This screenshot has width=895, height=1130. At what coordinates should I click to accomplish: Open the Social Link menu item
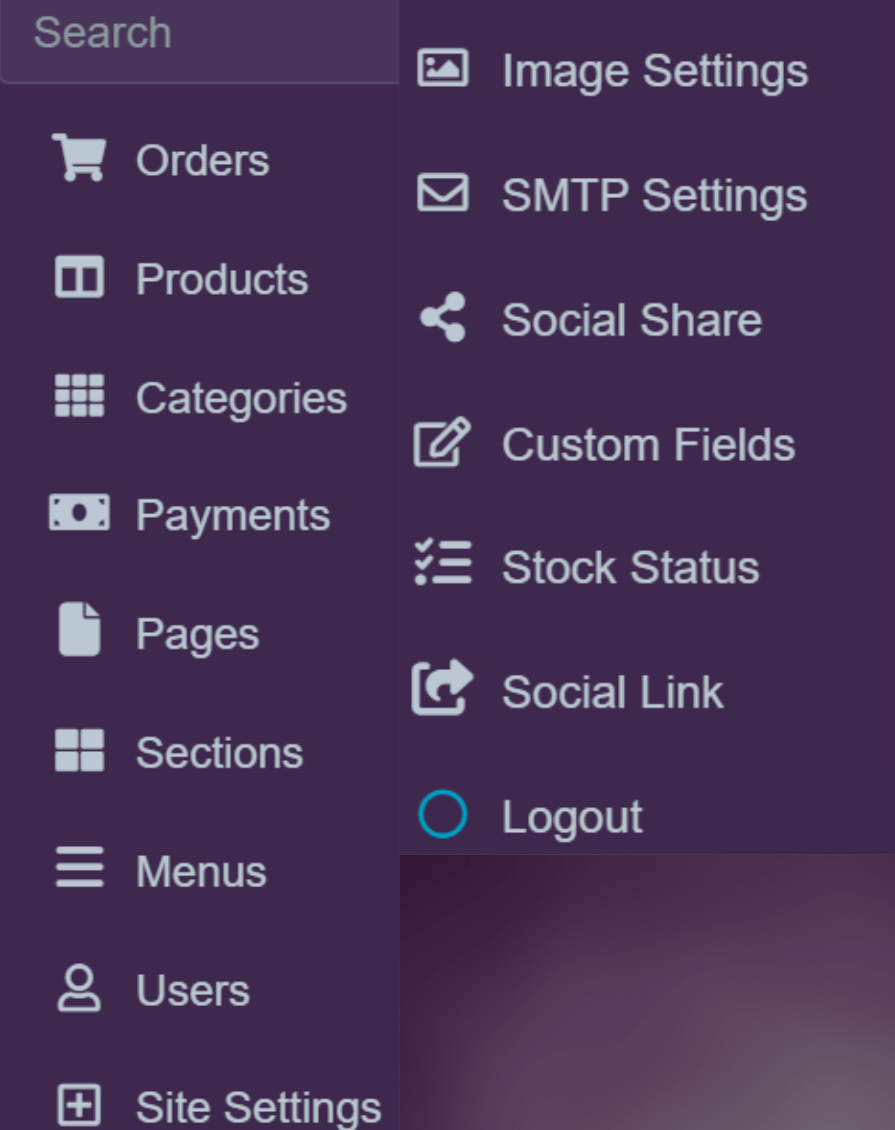(x=567, y=691)
